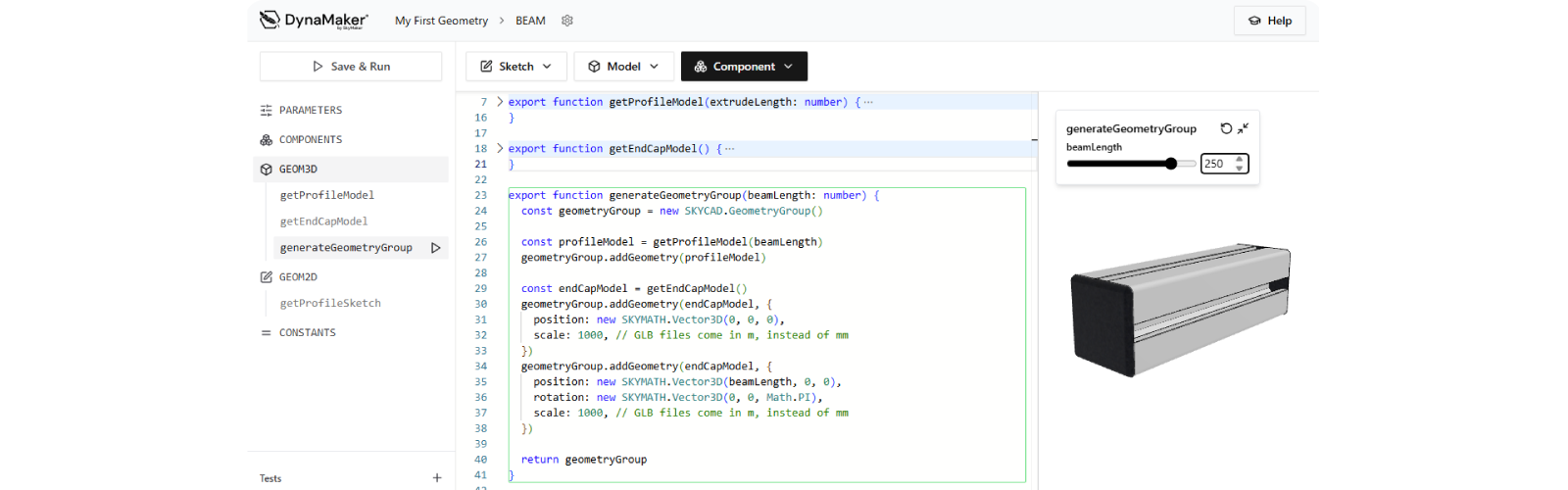Image resolution: width=1568 pixels, height=490 pixels.
Task: Open the Help button
Action: (x=1269, y=21)
